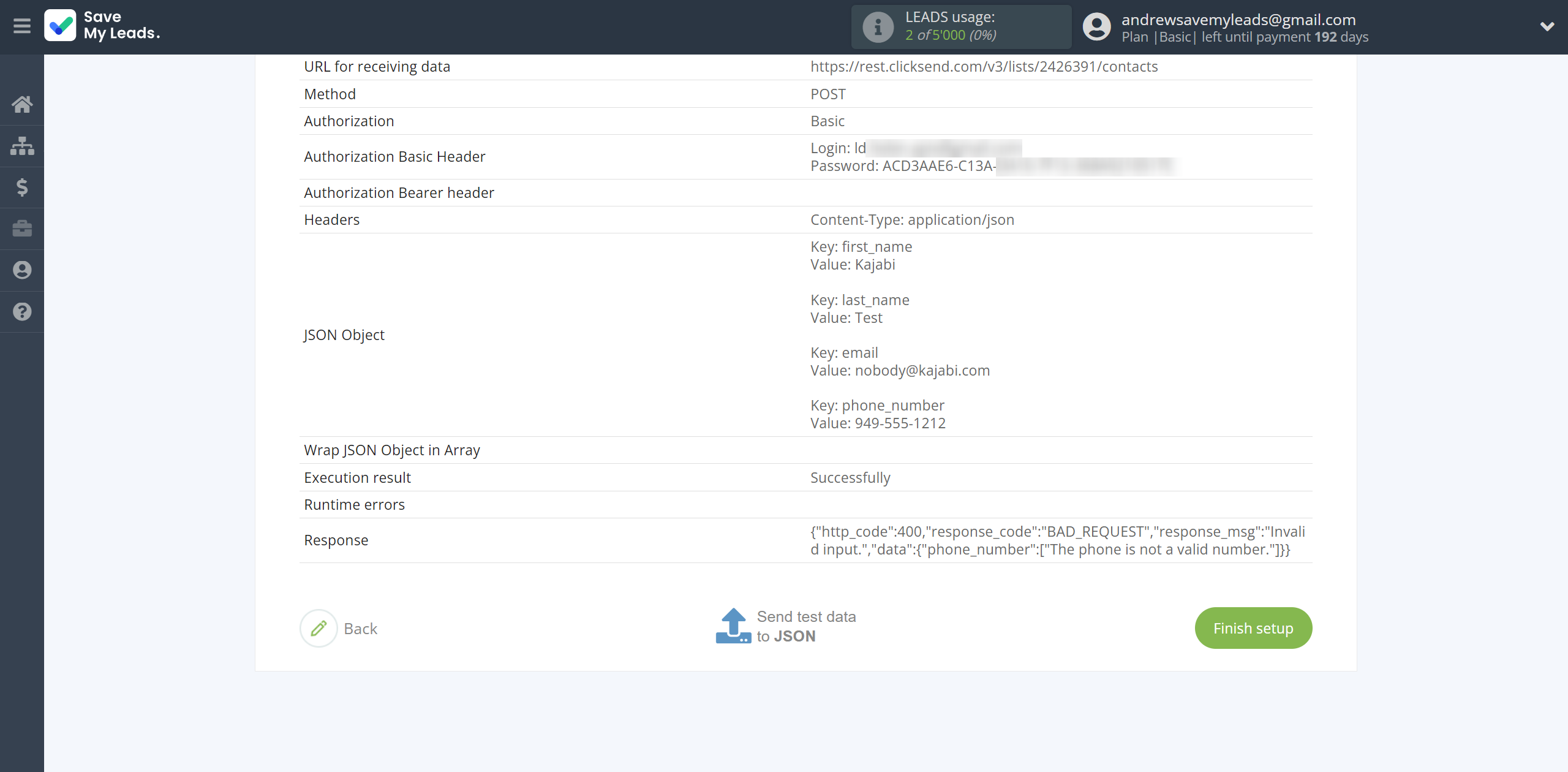Click the 'JSON Object' label
The width and height of the screenshot is (1568, 772).
coord(344,335)
